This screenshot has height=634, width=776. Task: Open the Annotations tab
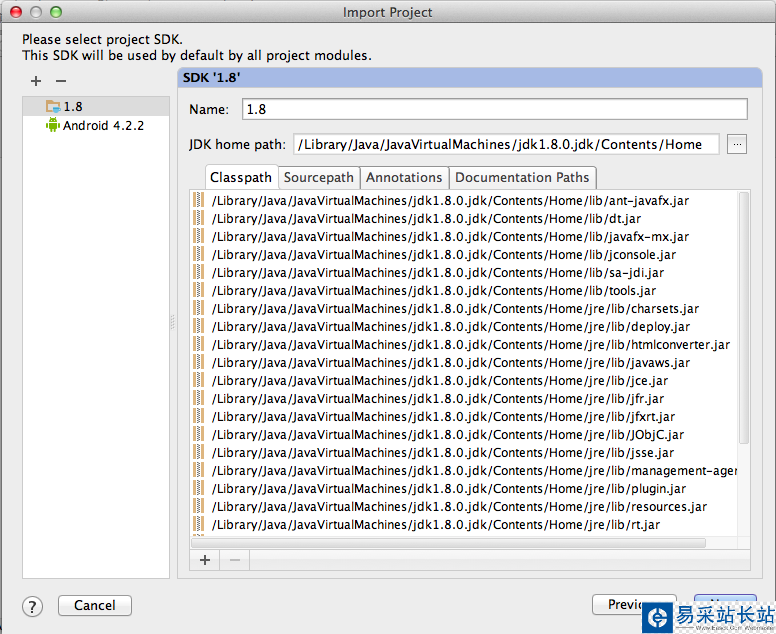tap(404, 178)
